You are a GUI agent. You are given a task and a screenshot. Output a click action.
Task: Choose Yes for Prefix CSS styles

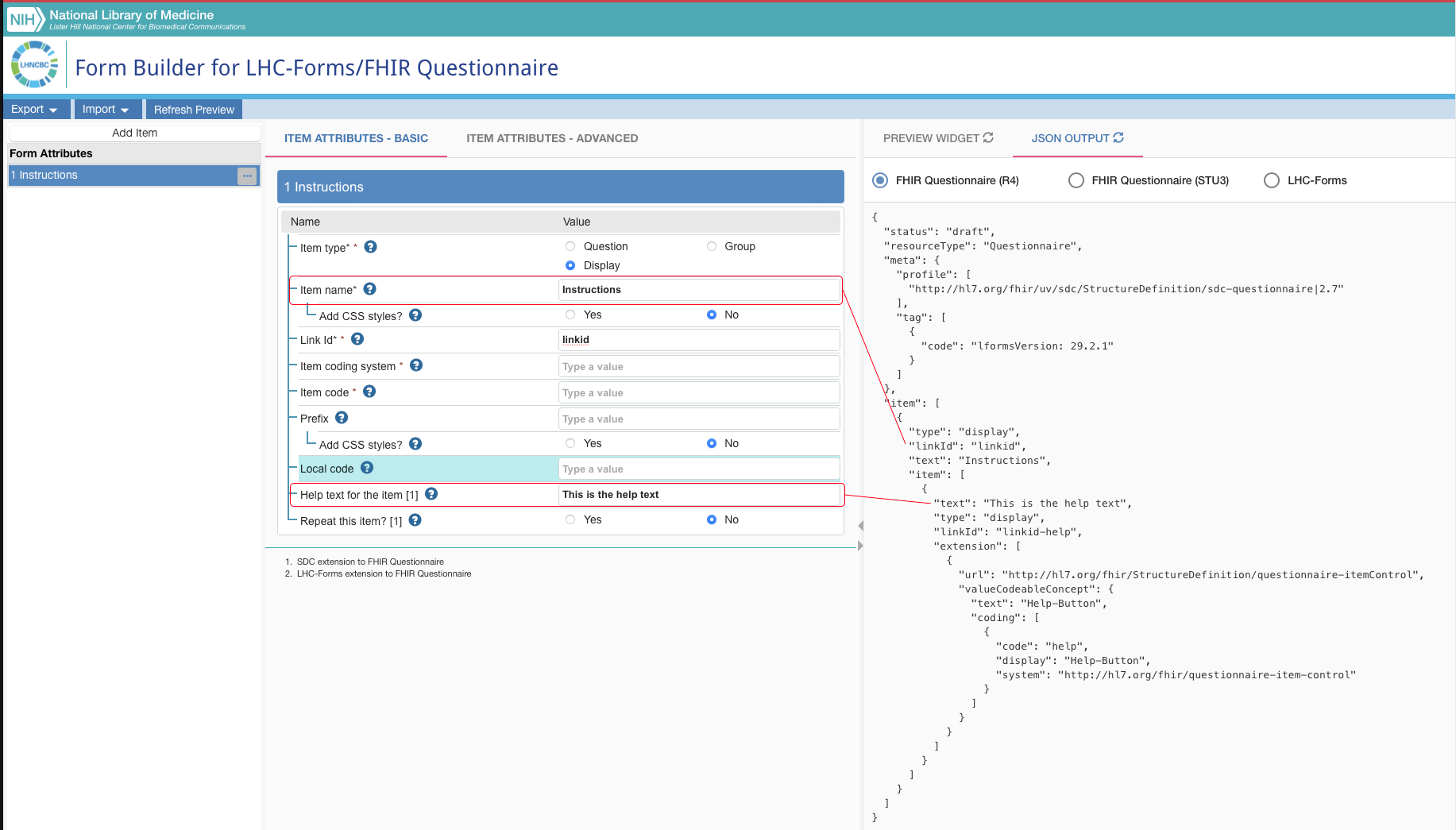click(570, 443)
